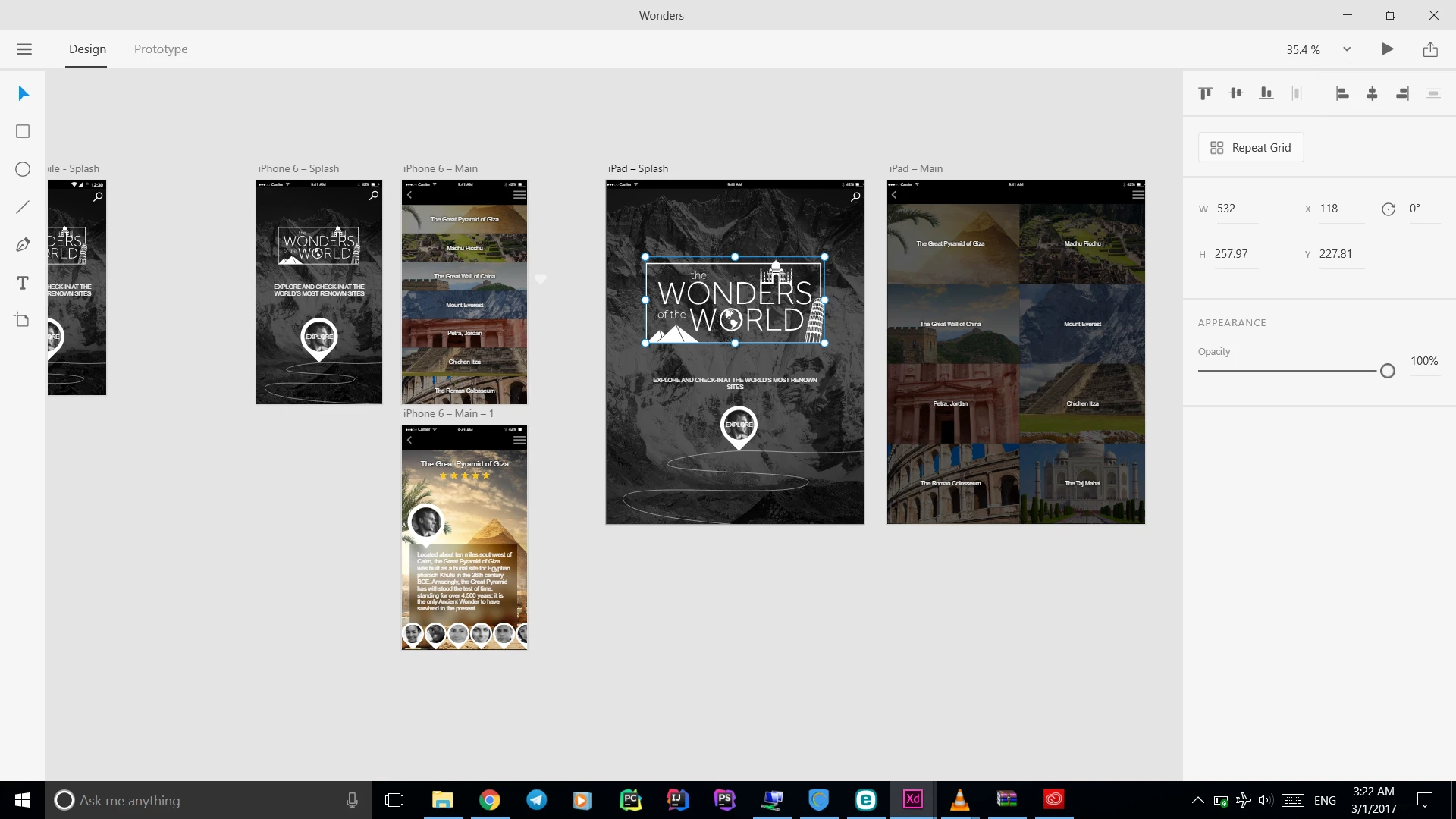Select the Rectangle tool
The height and width of the screenshot is (819, 1456).
23,131
